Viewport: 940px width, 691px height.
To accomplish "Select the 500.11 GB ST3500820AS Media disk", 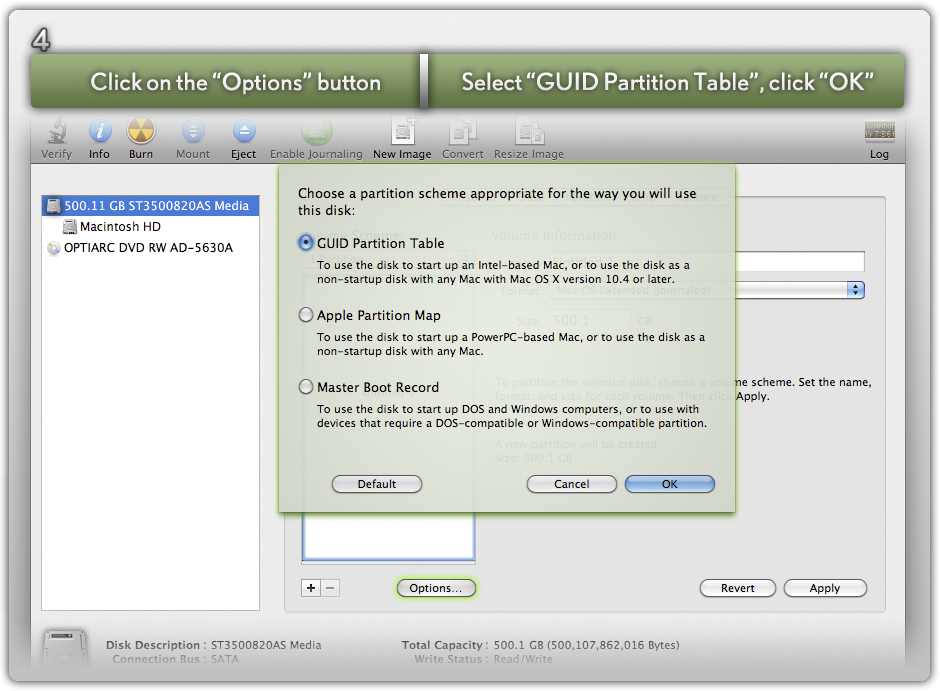I will pos(150,206).
